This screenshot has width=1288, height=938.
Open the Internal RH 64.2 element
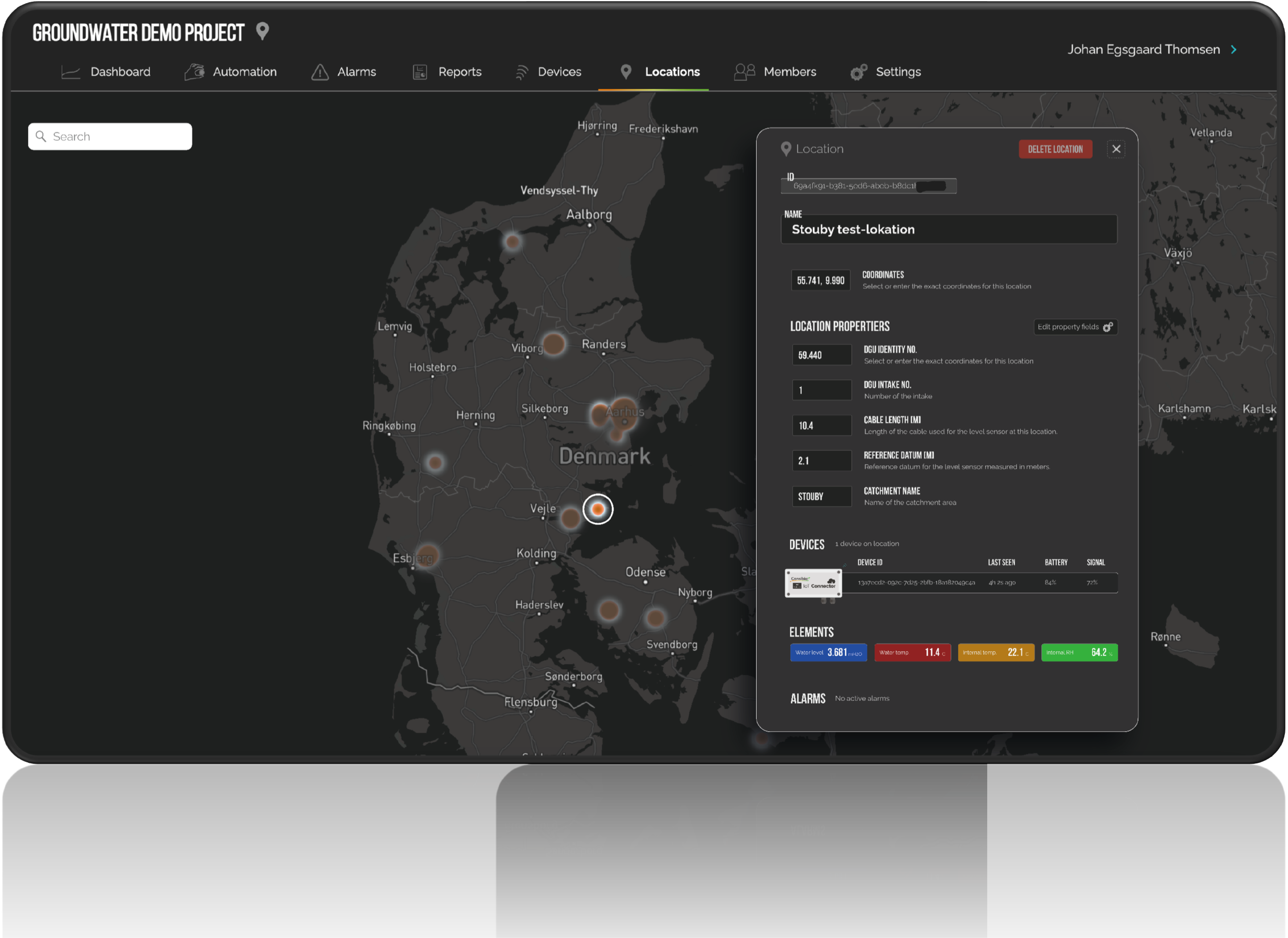click(1080, 653)
